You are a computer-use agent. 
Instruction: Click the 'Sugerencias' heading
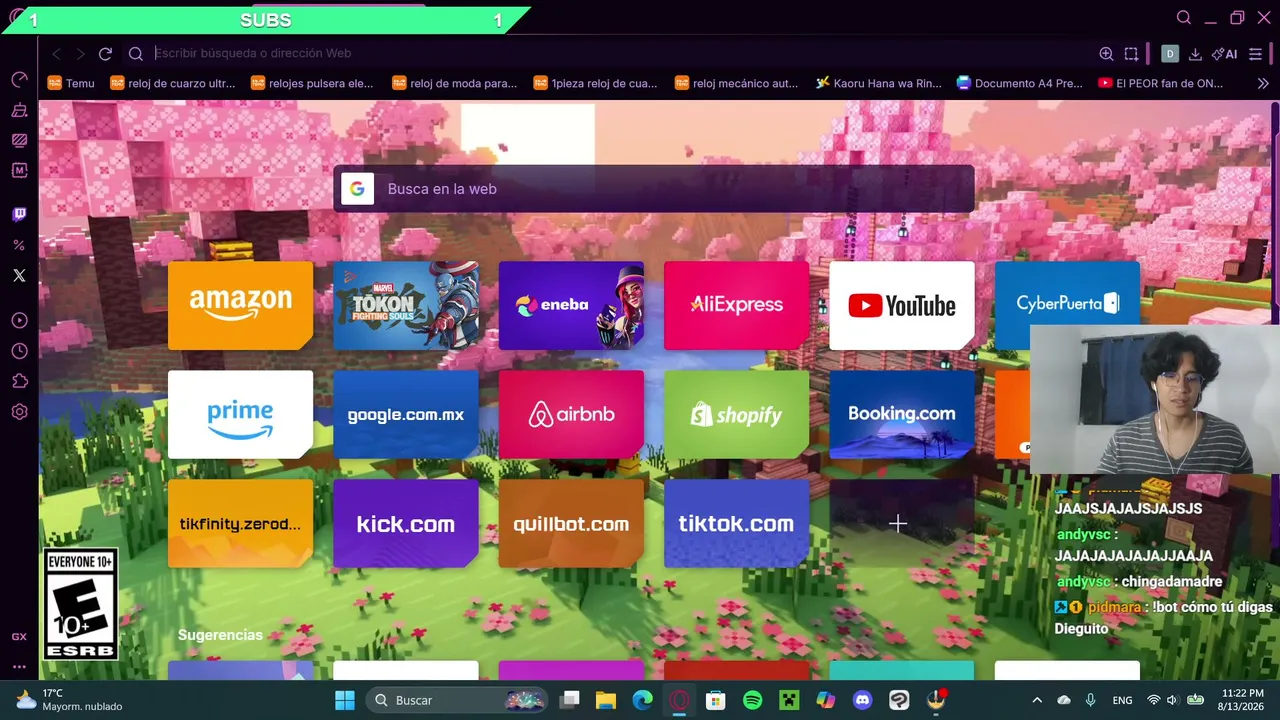(x=220, y=635)
